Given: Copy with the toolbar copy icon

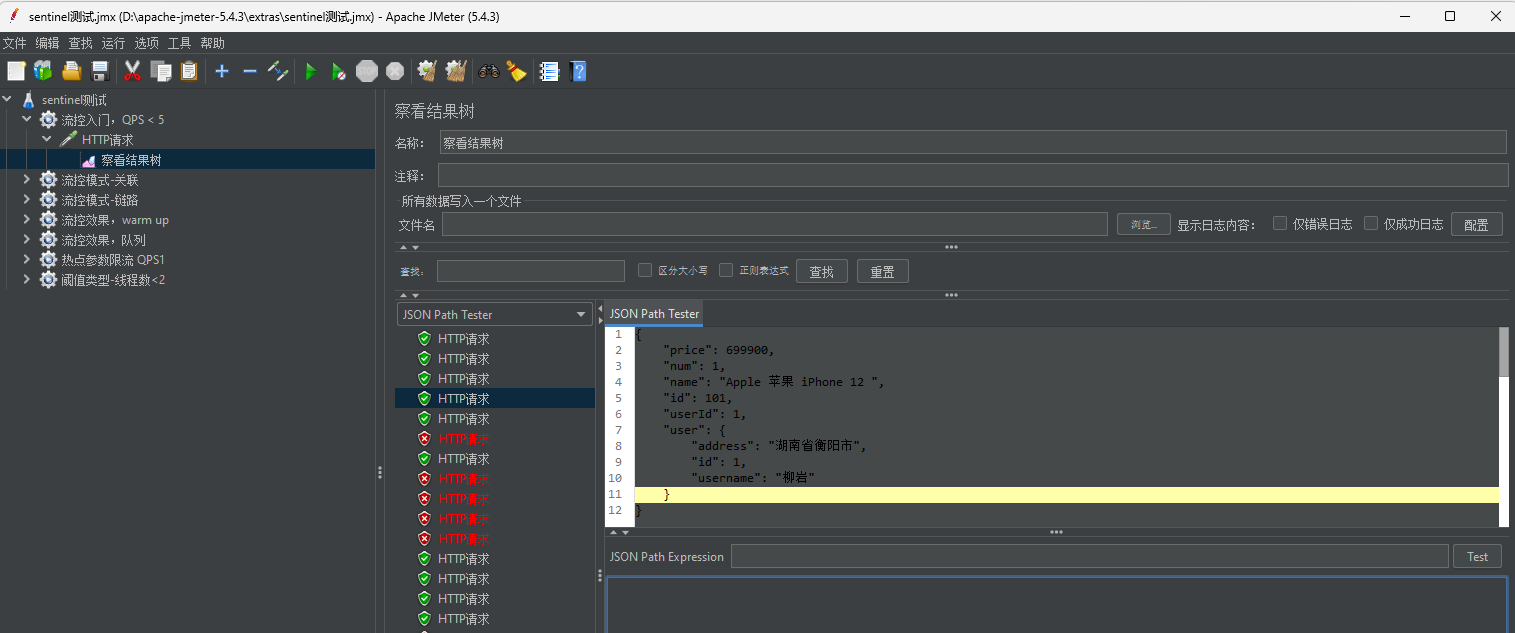Looking at the screenshot, I should coord(161,71).
